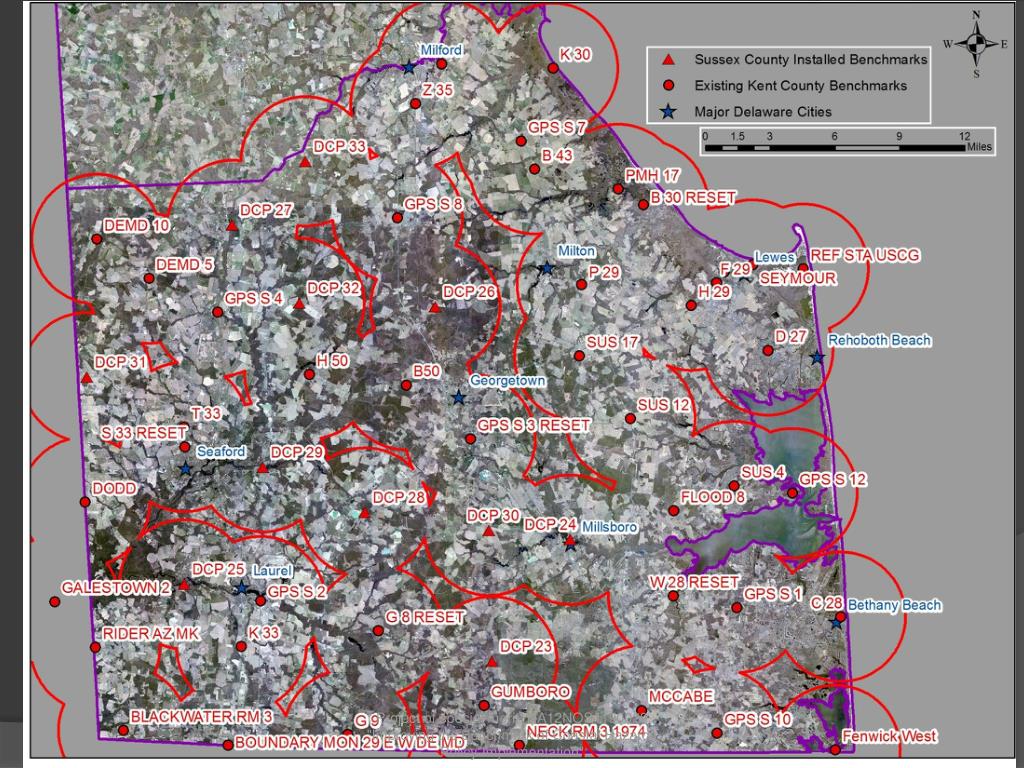This screenshot has height=768, width=1024.
Task: Select the Georgetown blue star marker
Action: coord(458,398)
